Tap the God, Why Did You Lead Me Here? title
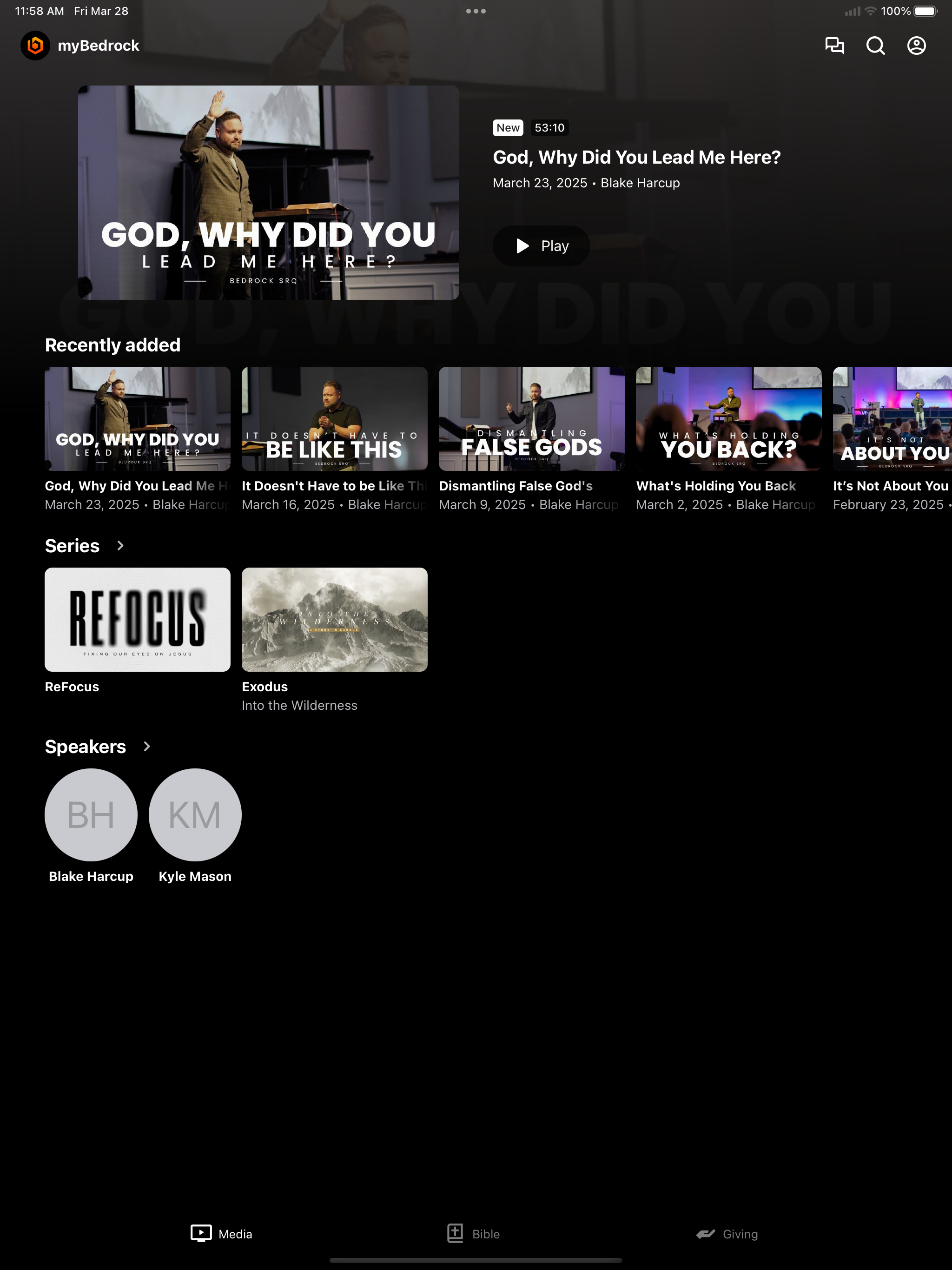The image size is (952, 1270). (636, 157)
